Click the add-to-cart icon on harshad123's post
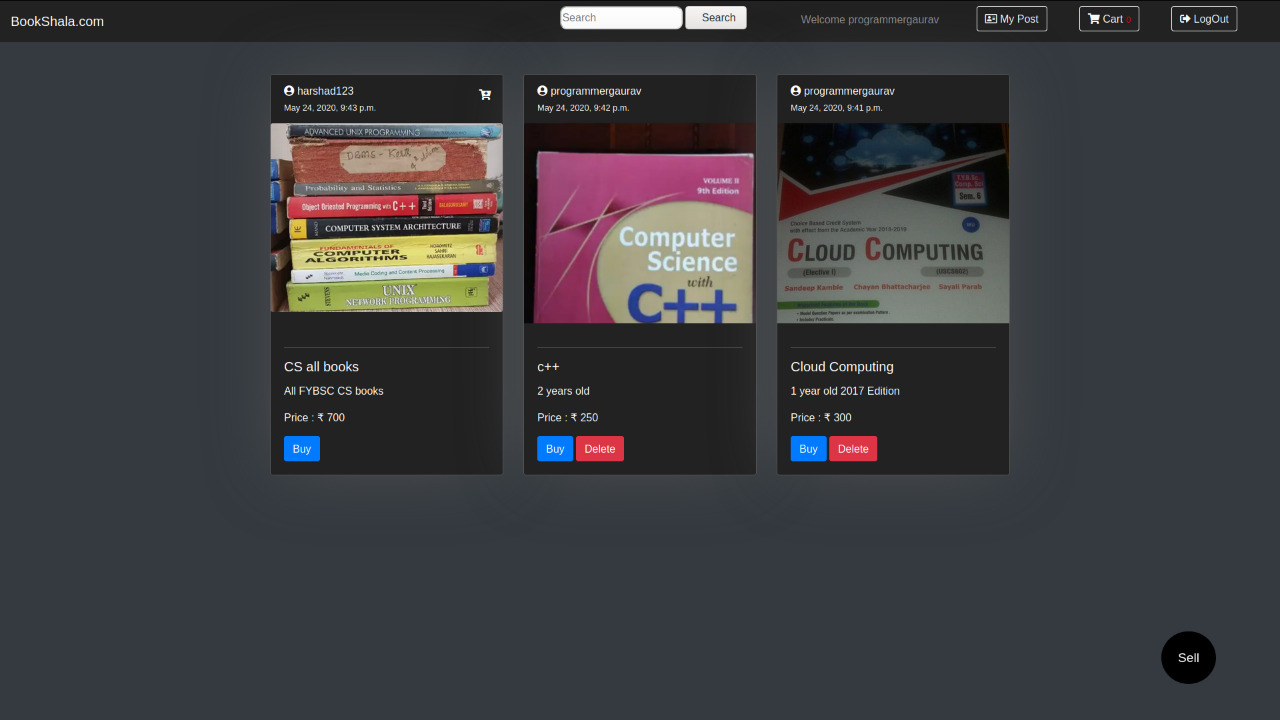 click(x=485, y=95)
